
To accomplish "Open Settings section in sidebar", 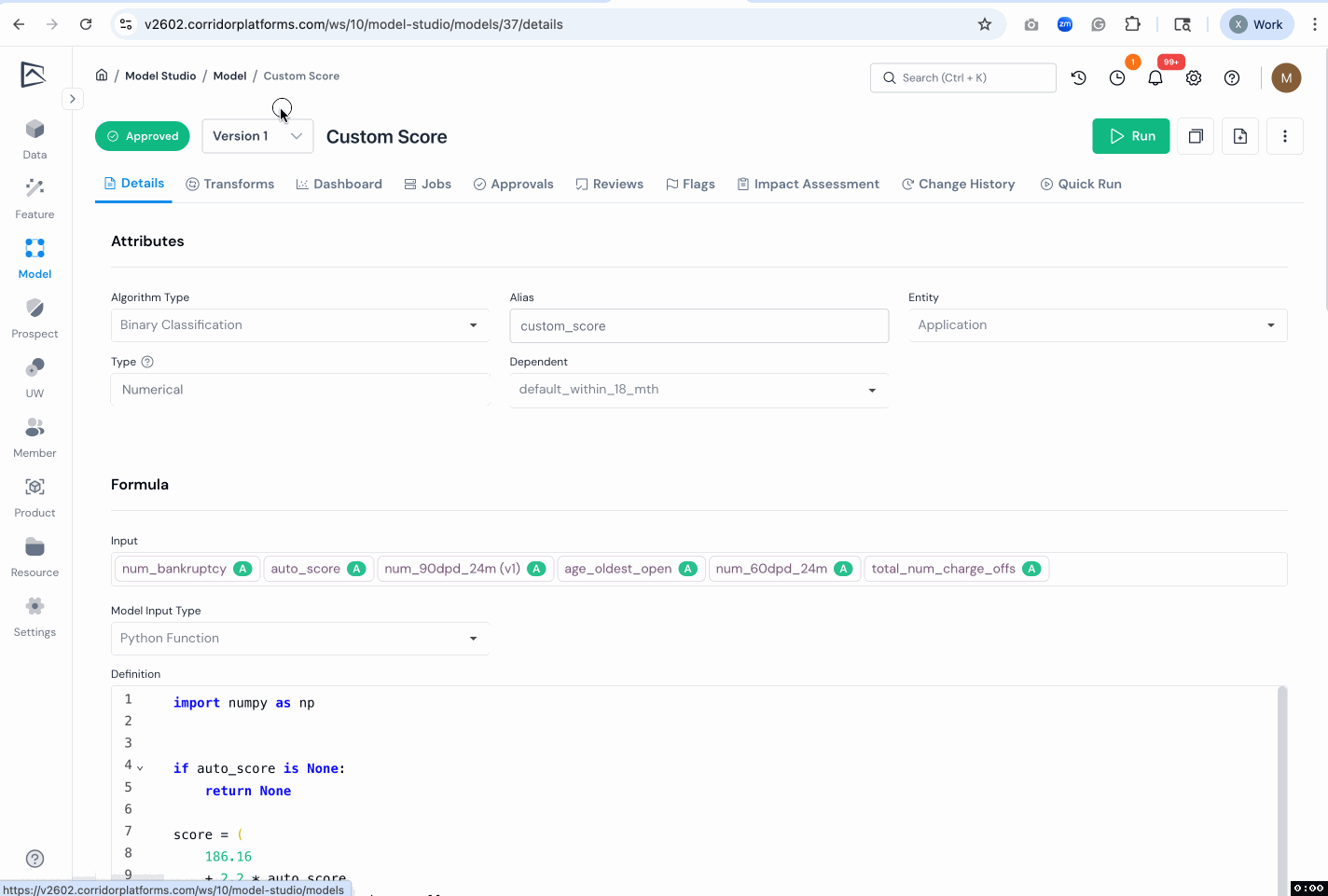I will click(x=35, y=616).
